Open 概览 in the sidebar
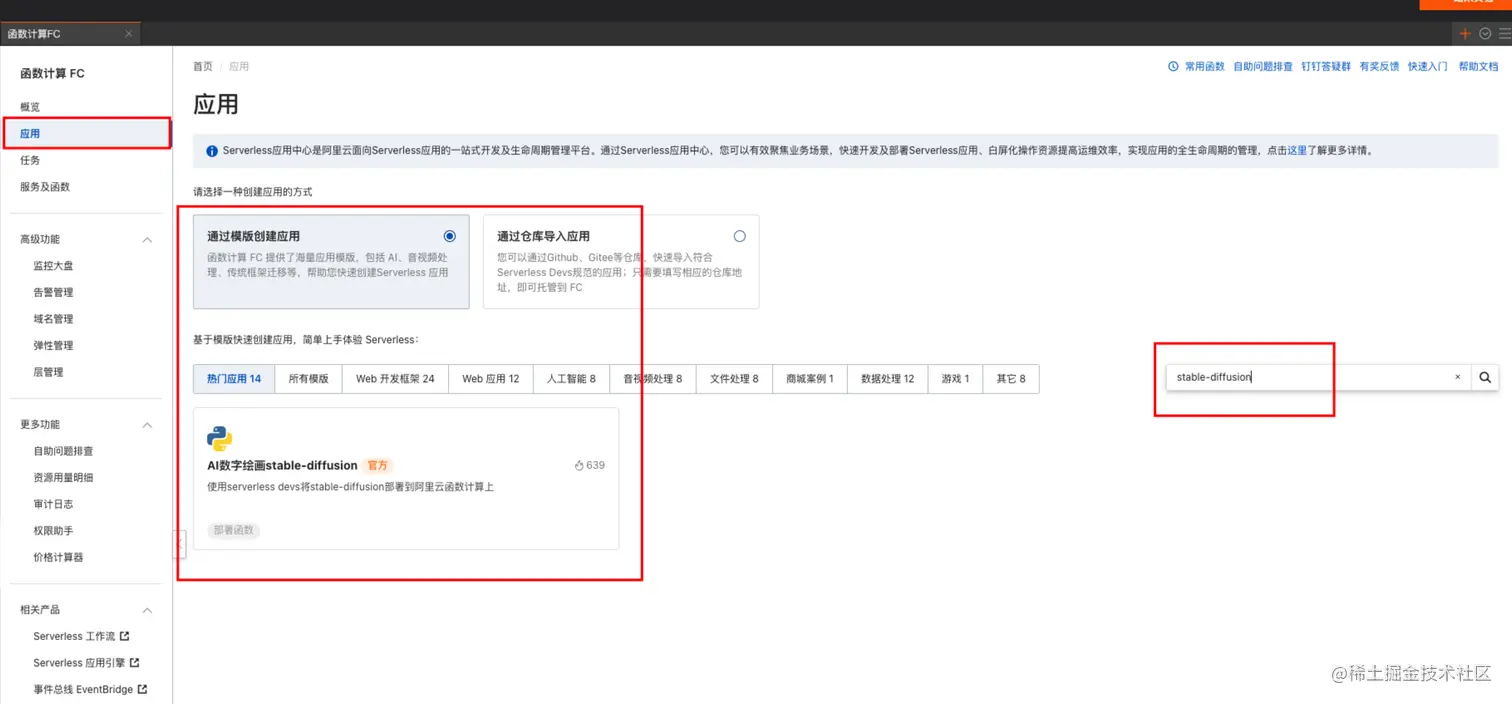This screenshot has height=704, width=1512. pos(30,107)
